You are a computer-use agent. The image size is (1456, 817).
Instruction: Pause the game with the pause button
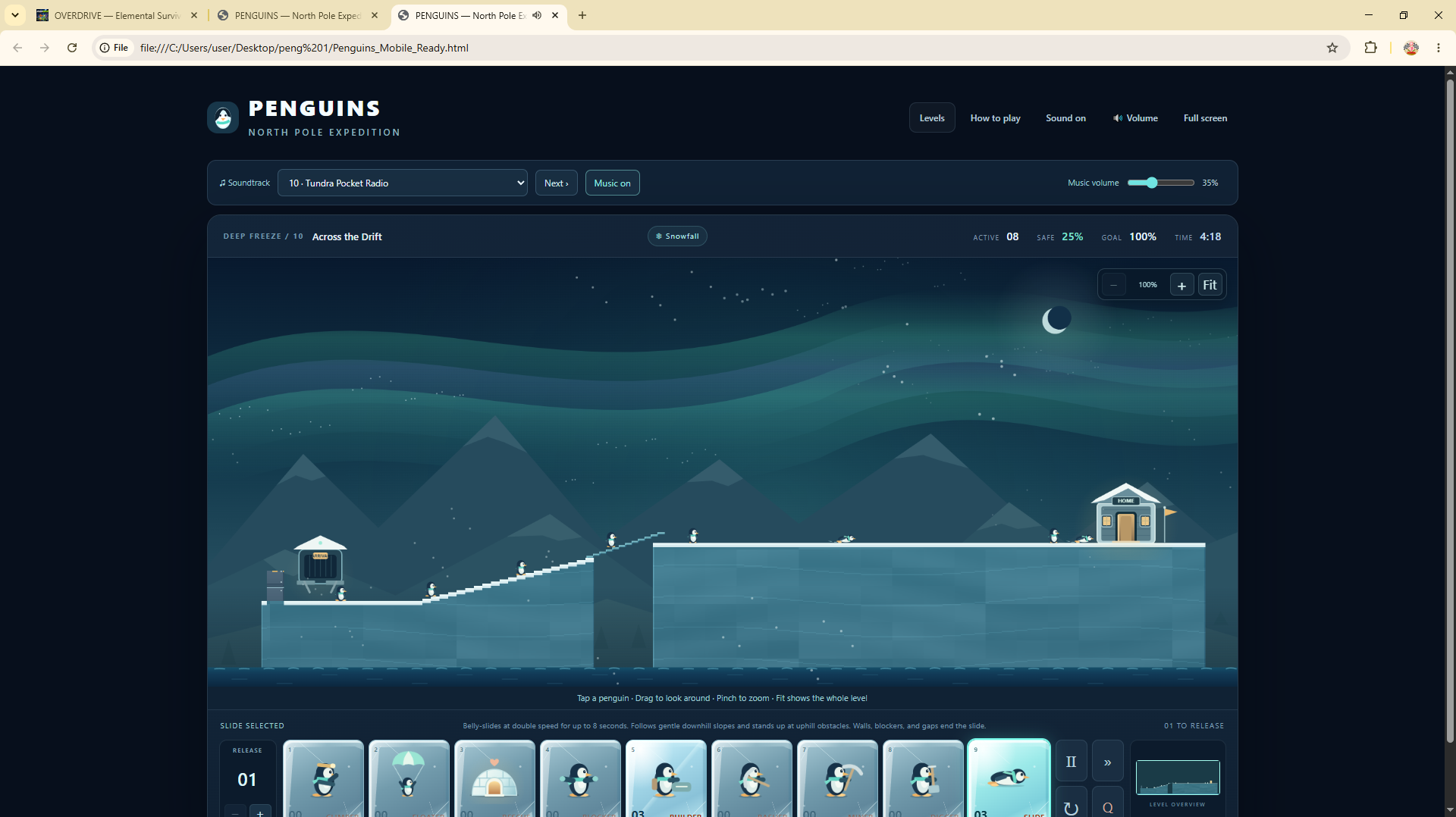(x=1071, y=762)
